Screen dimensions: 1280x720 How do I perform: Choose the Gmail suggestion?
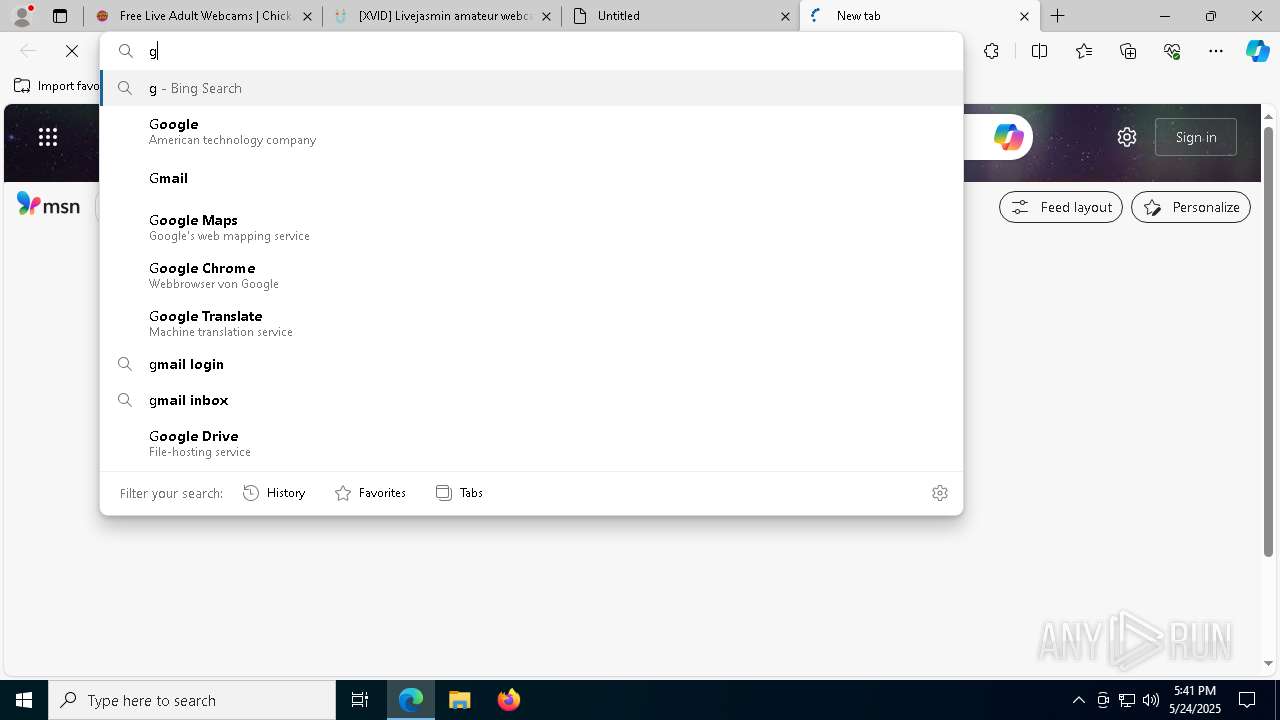click(531, 178)
